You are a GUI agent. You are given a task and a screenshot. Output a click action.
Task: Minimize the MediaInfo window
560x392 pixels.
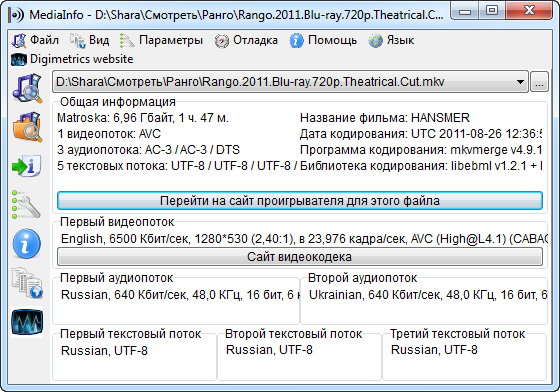coord(464,11)
